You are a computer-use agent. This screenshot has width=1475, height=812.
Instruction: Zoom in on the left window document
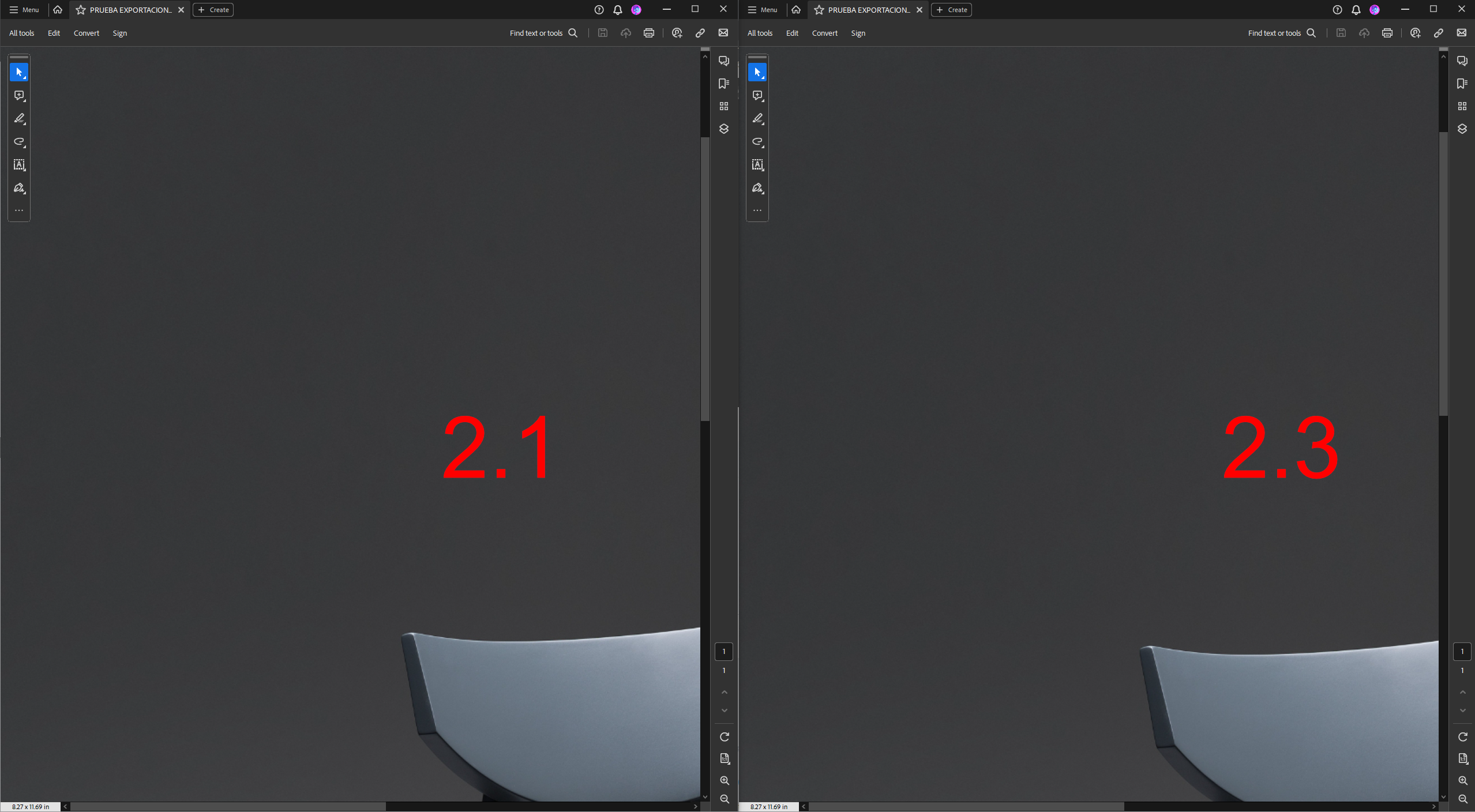pos(725,780)
